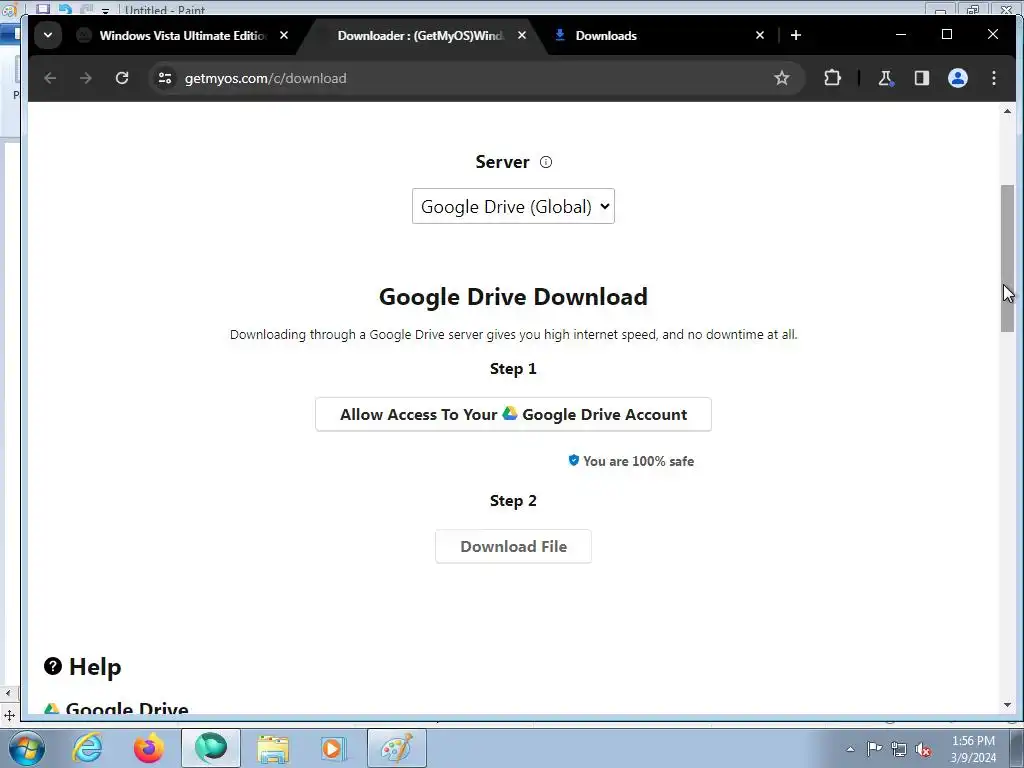This screenshot has height=768, width=1024.
Task: Close the Windows Vista Ultimate Edition tab
Action: tap(284, 35)
